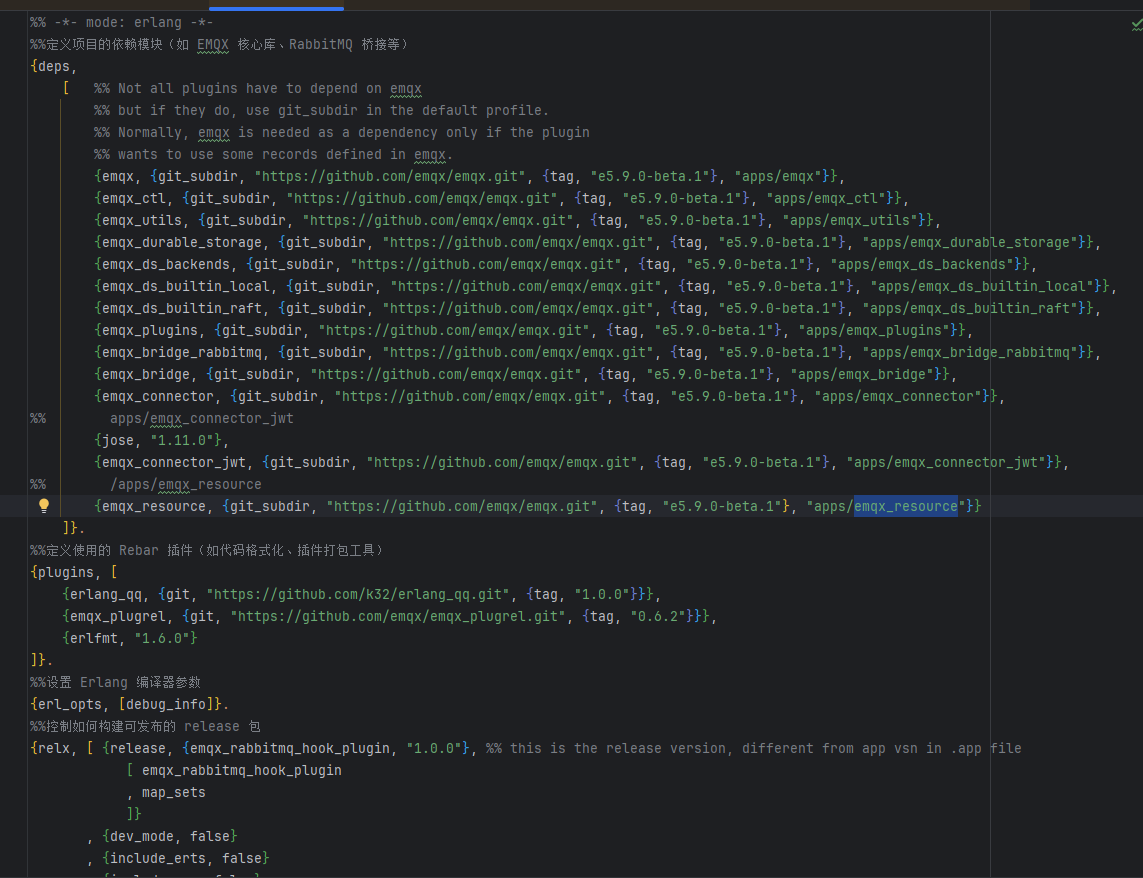
Task: Click the "erl_opts" option atom
Action: point(70,704)
